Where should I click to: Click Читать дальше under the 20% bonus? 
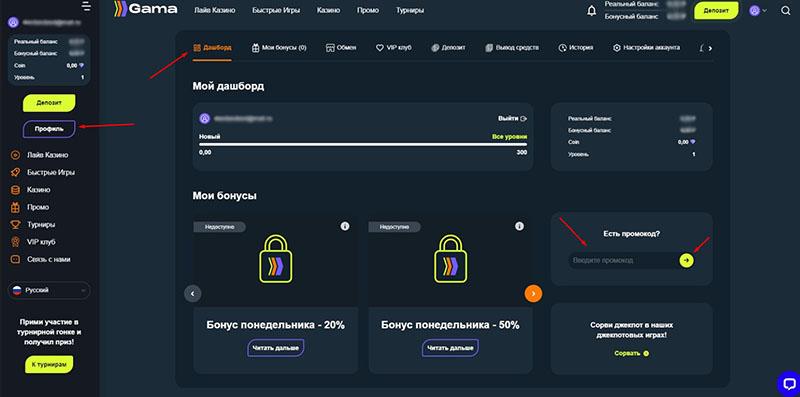click(276, 348)
